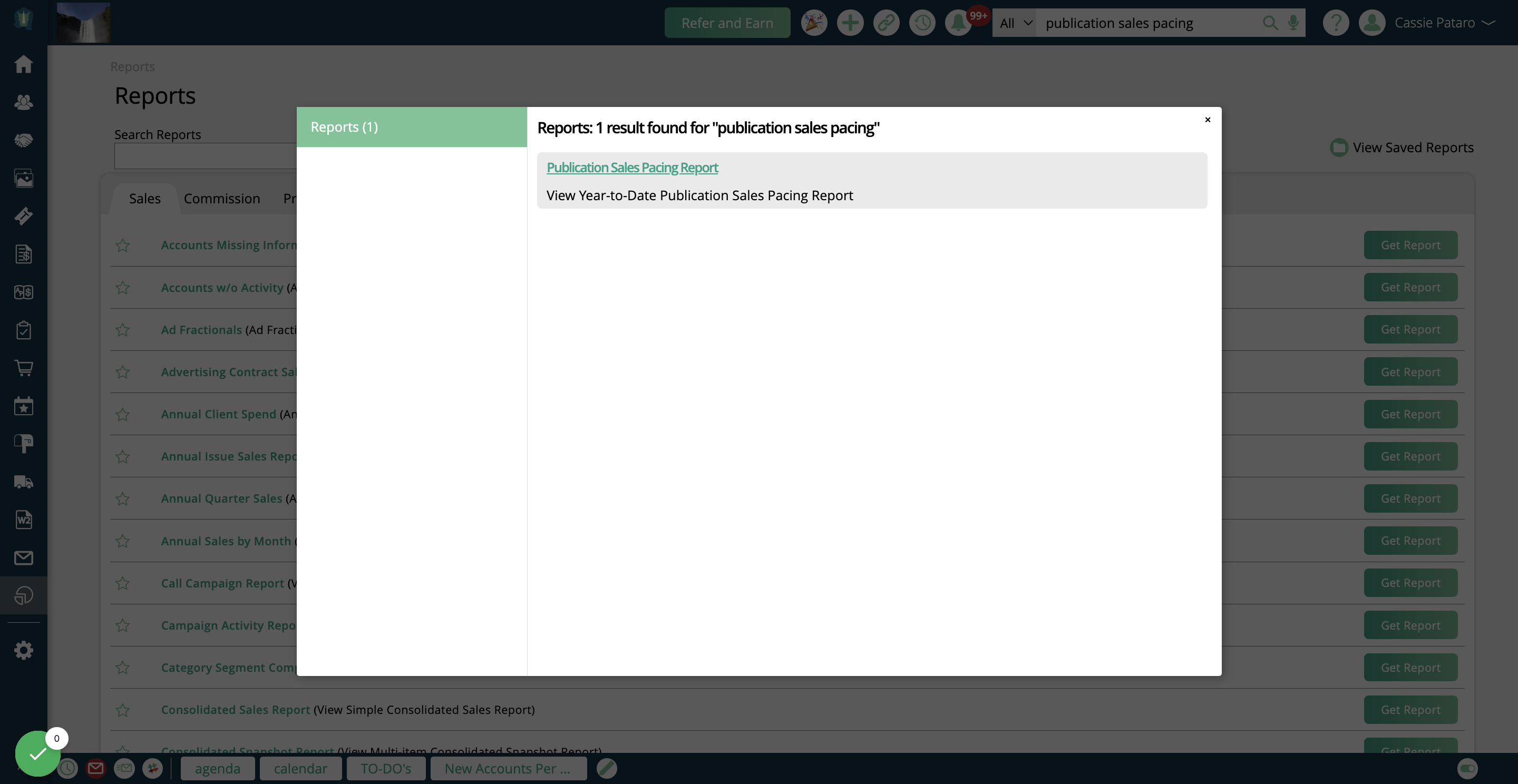Screen dimensions: 1518x784
Task: Open the Contacts people icon in sidebar
Action: [x=24, y=102]
